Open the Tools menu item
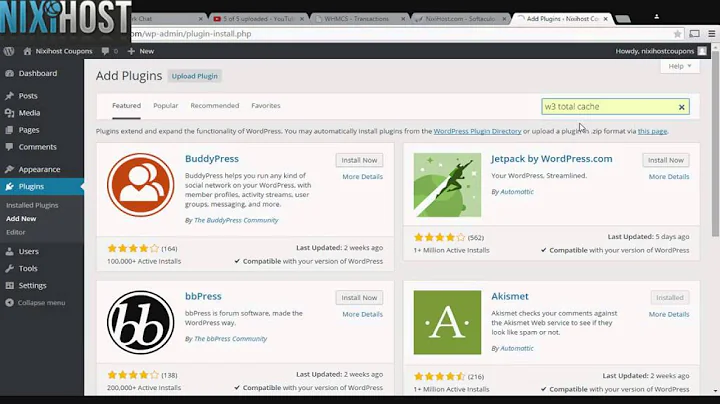This screenshot has width=720, height=404. [x=28, y=269]
